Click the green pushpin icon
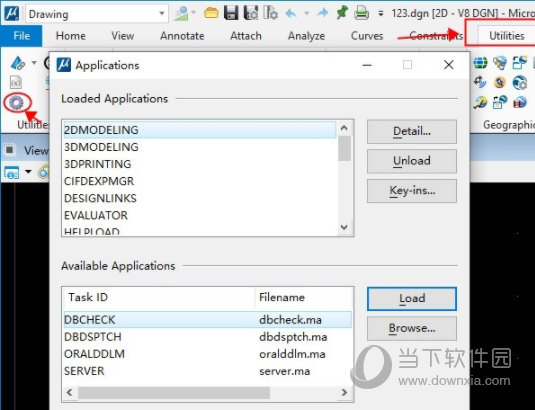The height and width of the screenshot is (410, 535). coord(342,13)
